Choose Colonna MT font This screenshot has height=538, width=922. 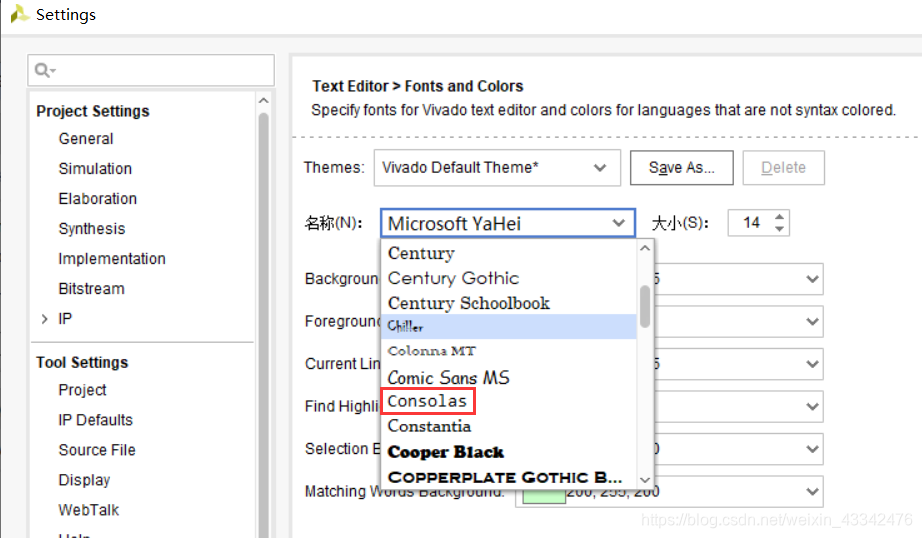tap(509, 351)
